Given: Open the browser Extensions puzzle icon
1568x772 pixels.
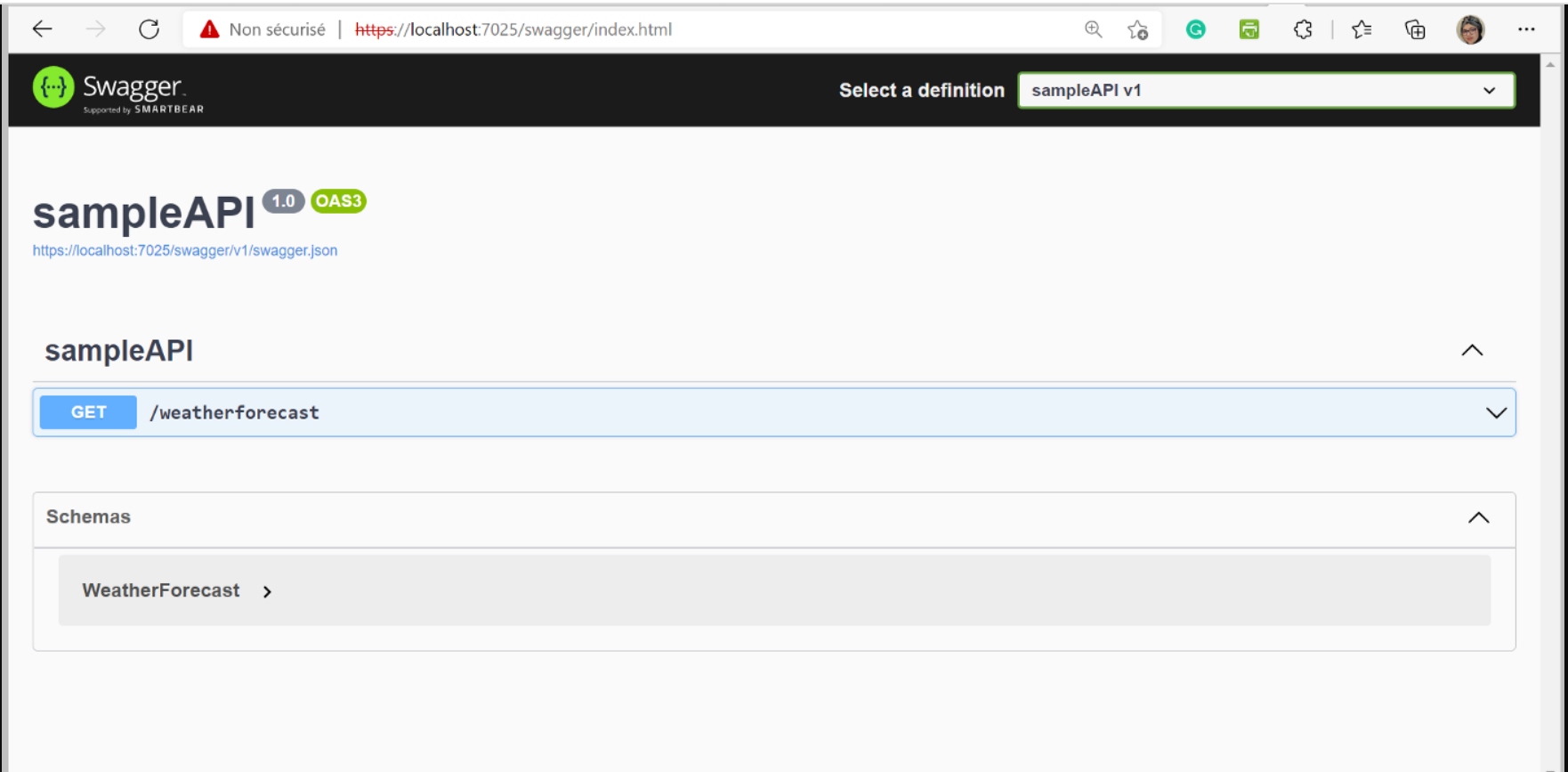Looking at the screenshot, I should click(1303, 29).
